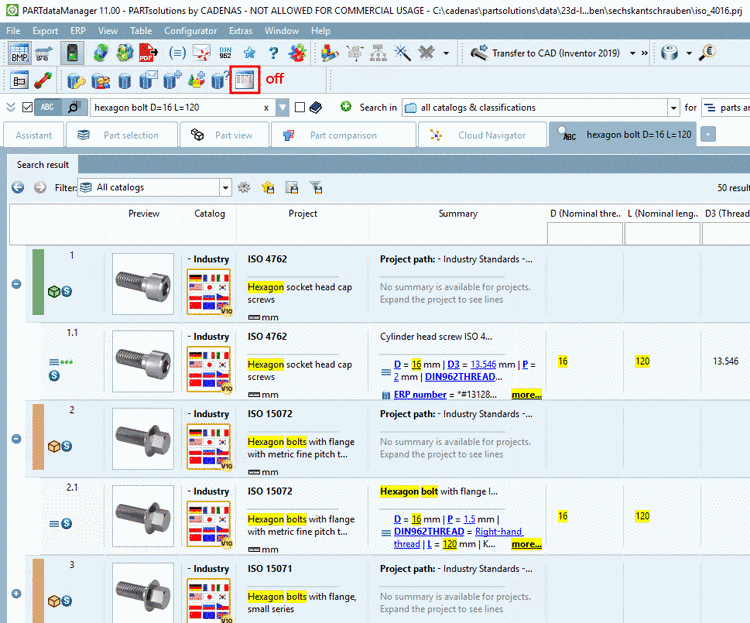750x623 pixels.
Task: Click the PDF export icon
Action: 148,53
